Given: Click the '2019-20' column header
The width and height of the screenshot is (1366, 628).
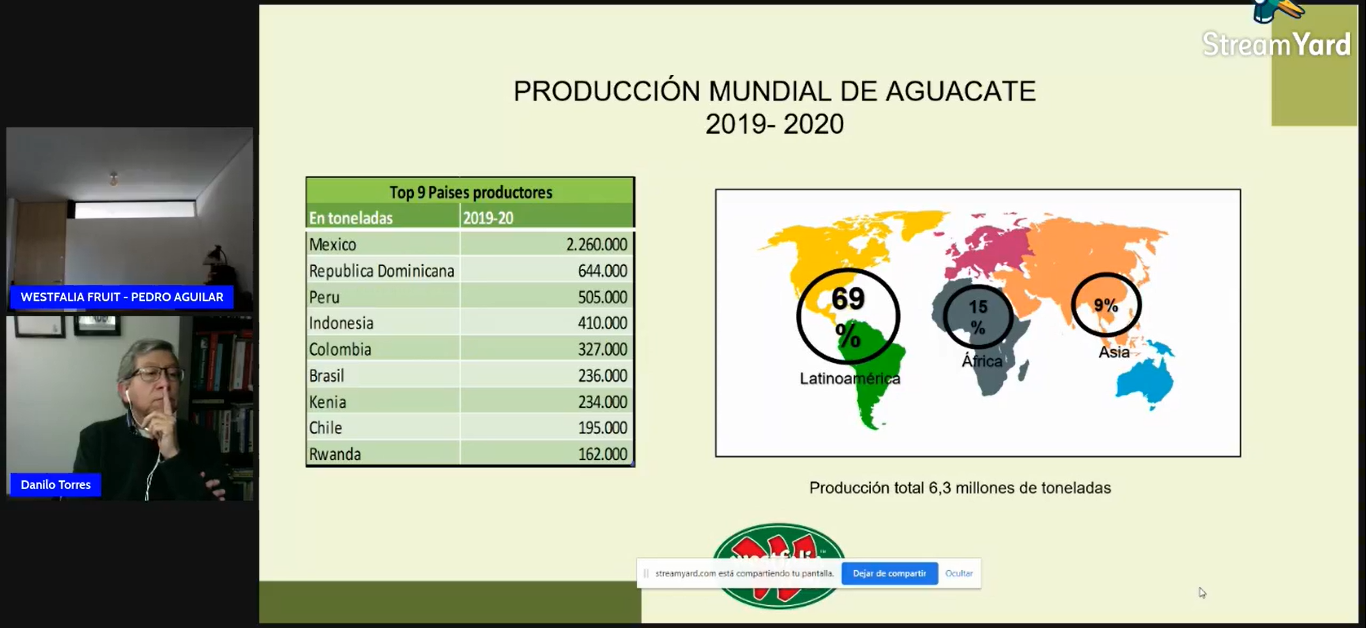Looking at the screenshot, I should 488,217.
